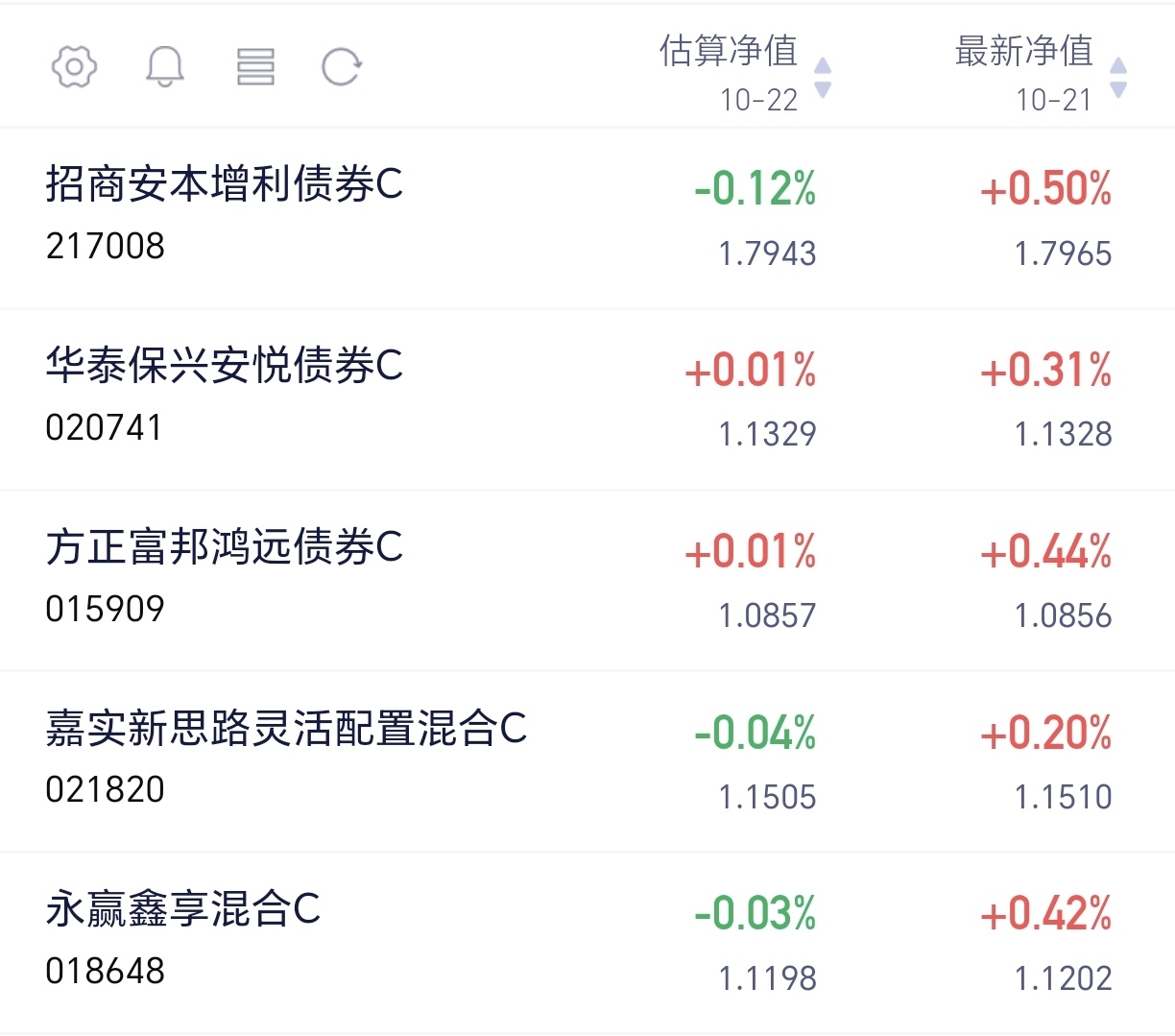Click the 最新净值 column header
Image resolution: width=1175 pixels, height=1036 pixels.
click(x=1024, y=52)
